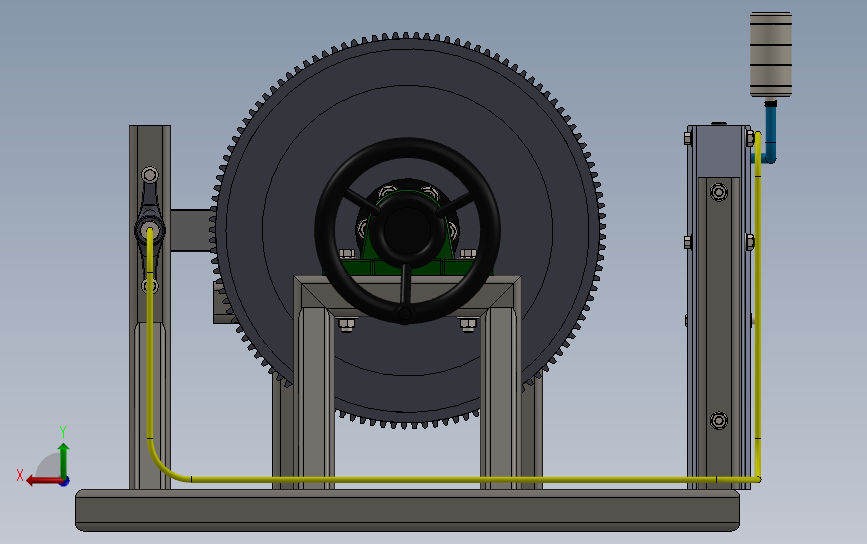This screenshot has height=544, width=867.
Task: Select the left leg of central frame
Action: click(x=315, y=398)
